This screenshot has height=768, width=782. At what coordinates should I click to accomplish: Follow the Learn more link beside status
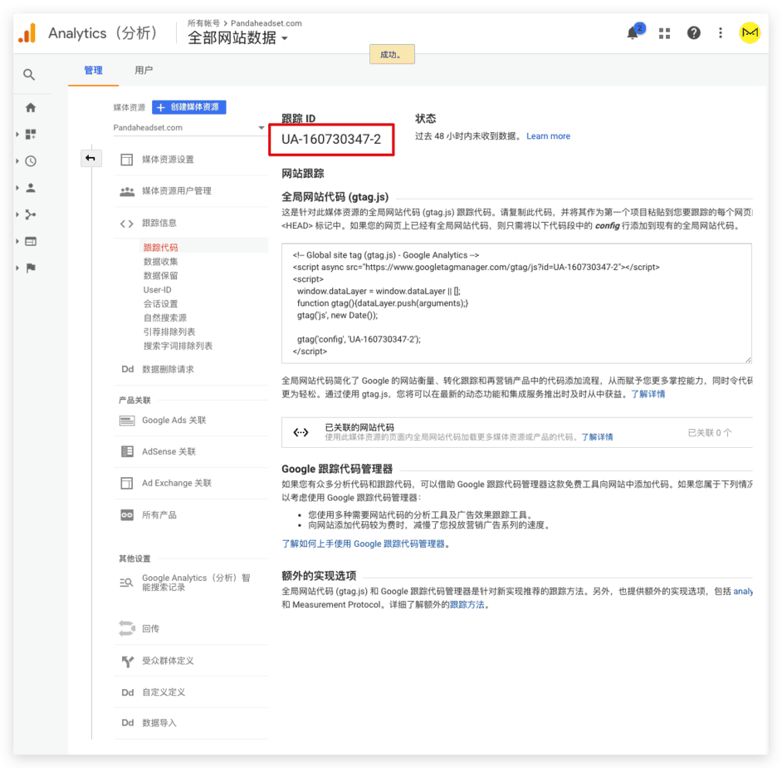coord(548,136)
